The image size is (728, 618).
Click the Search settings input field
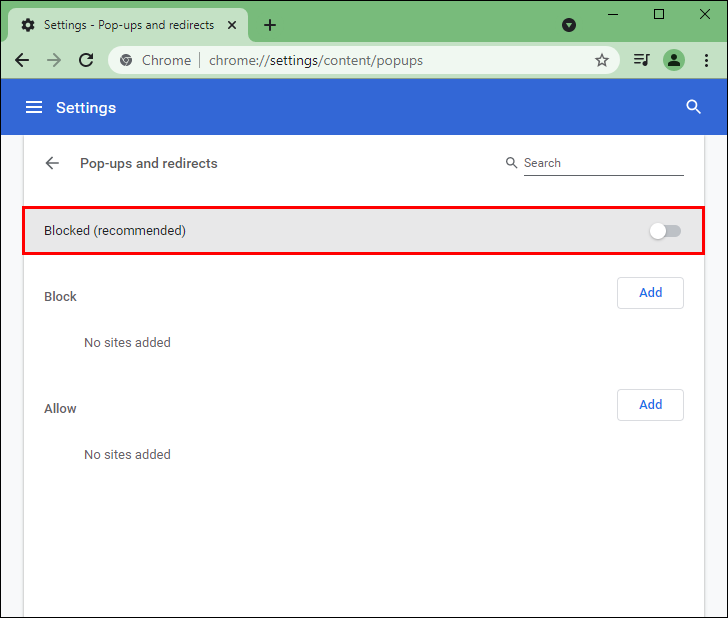[603, 163]
